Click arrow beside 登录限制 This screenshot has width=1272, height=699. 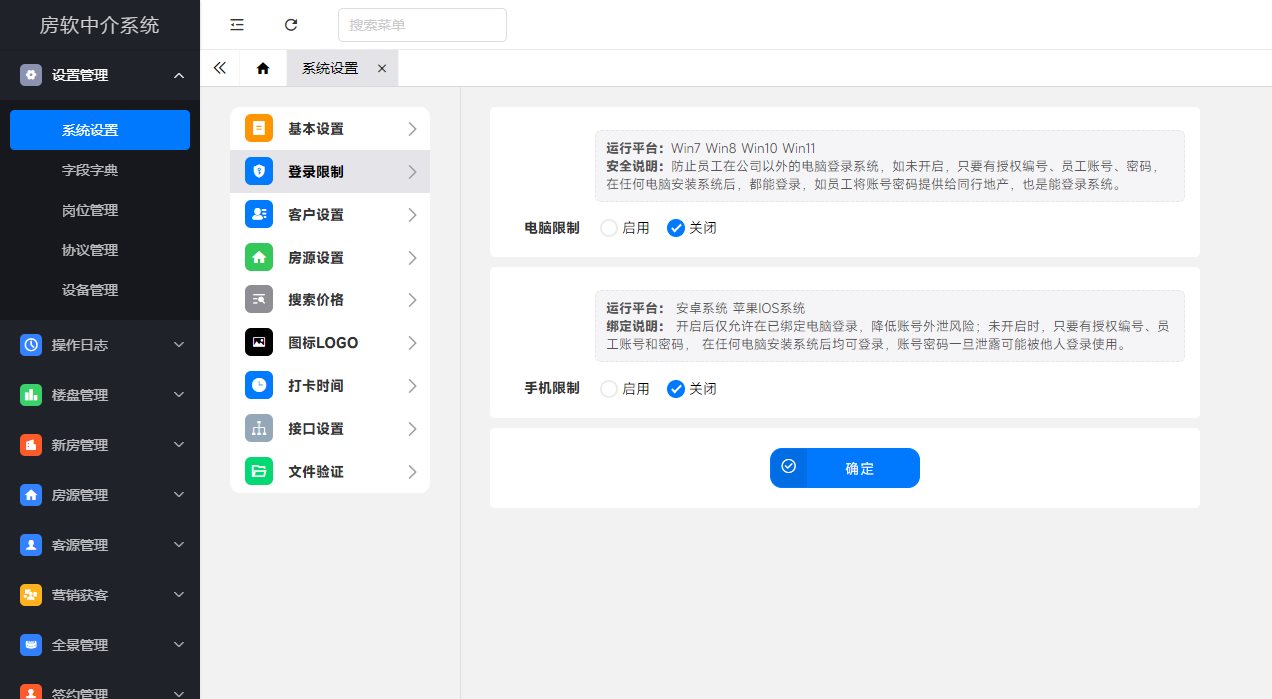412,171
